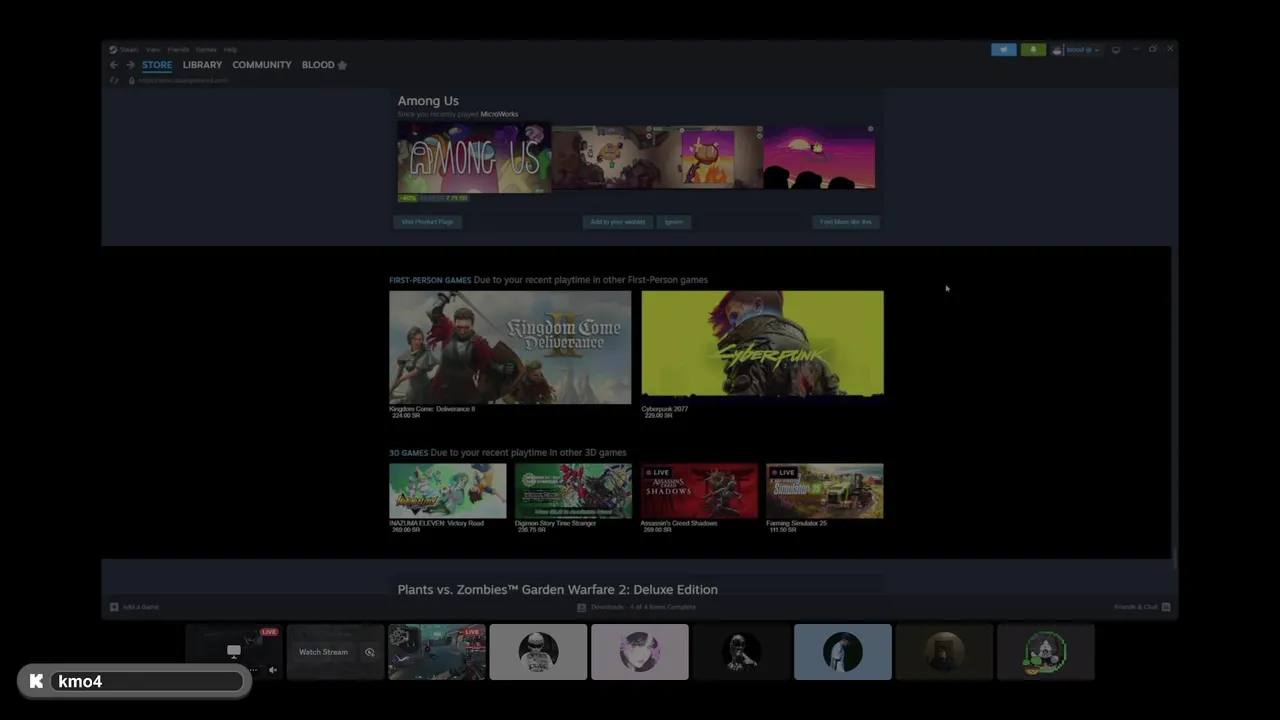Open Digimon Story Time Stranger thumbnail
The image size is (1280, 720).
pyautogui.click(x=573, y=491)
